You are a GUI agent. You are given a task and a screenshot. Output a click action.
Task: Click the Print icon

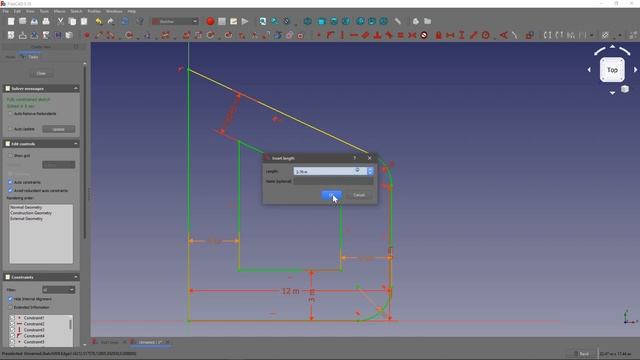[x=46, y=21]
